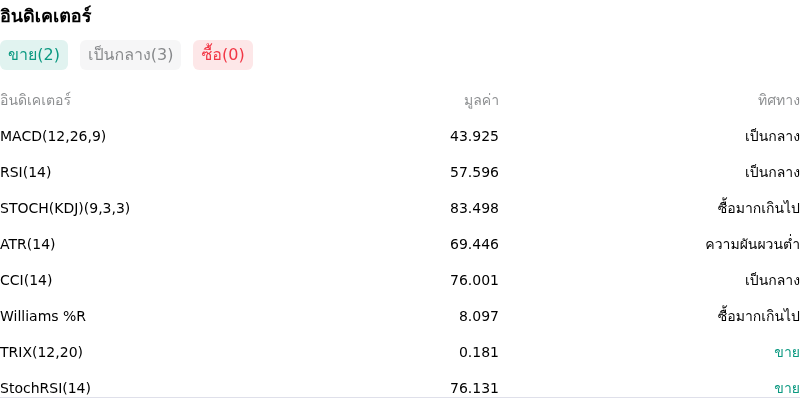Click the อินดิเคเตอร์ column header

click(x=35, y=100)
